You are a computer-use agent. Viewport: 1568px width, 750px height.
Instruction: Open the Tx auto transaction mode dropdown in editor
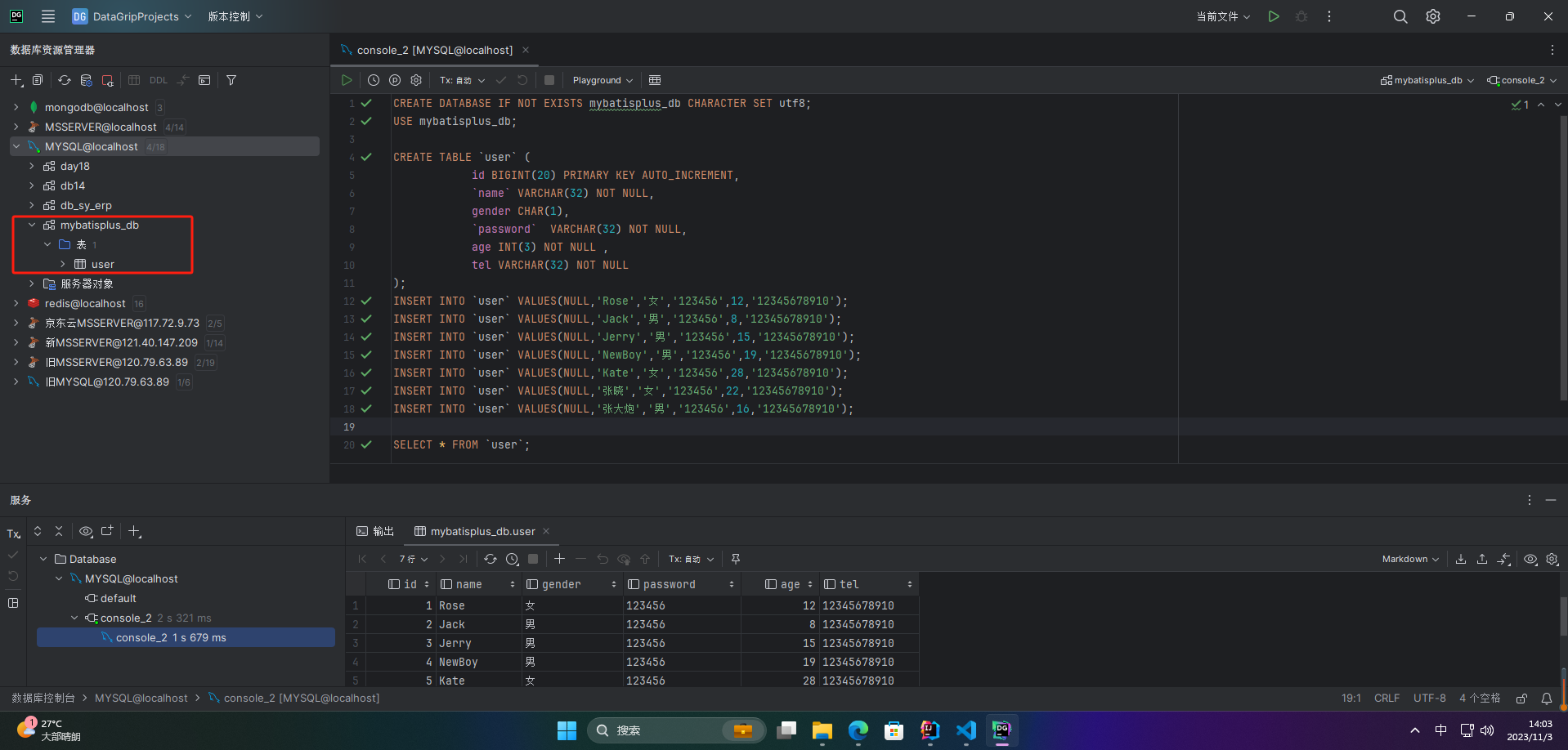[x=462, y=80]
